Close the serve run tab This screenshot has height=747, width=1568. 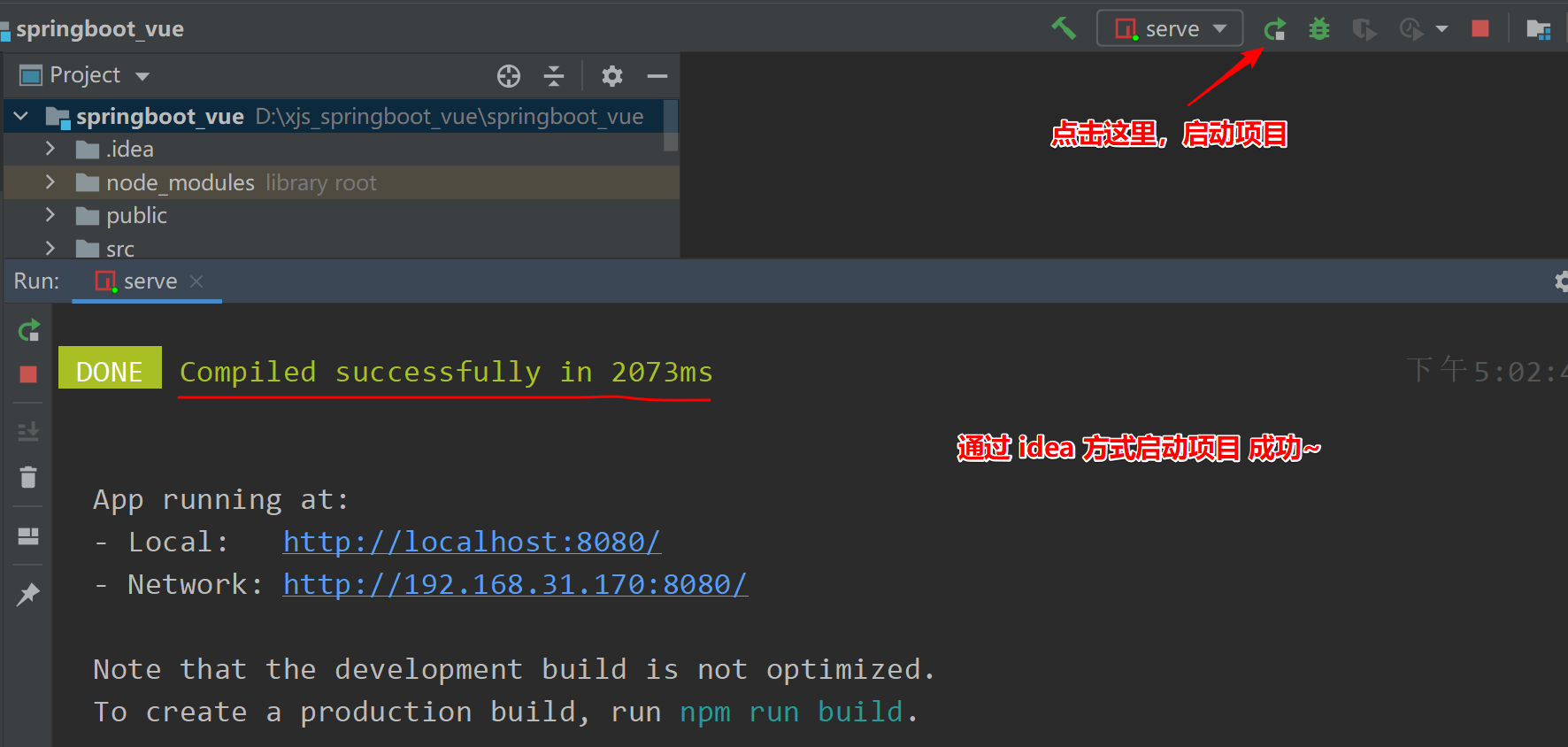tap(196, 281)
